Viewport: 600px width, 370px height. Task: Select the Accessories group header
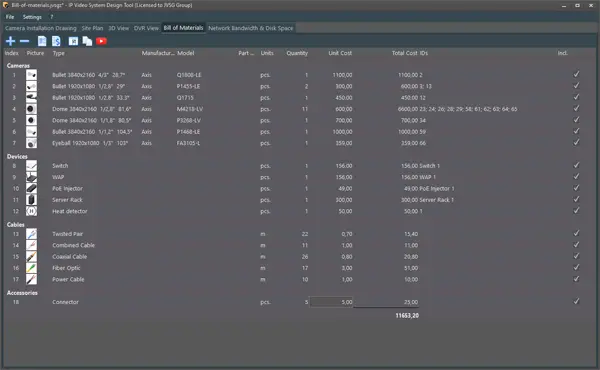pos(22,293)
